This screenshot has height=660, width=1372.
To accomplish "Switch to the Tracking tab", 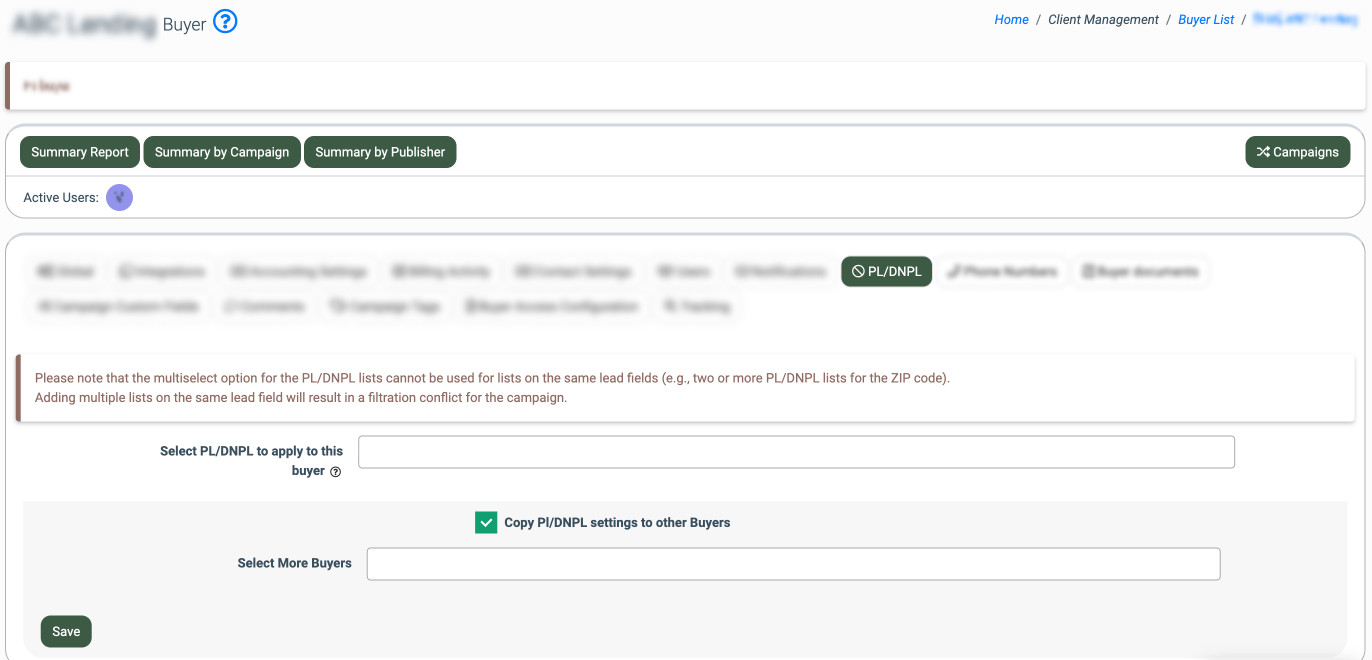I will pos(696,307).
